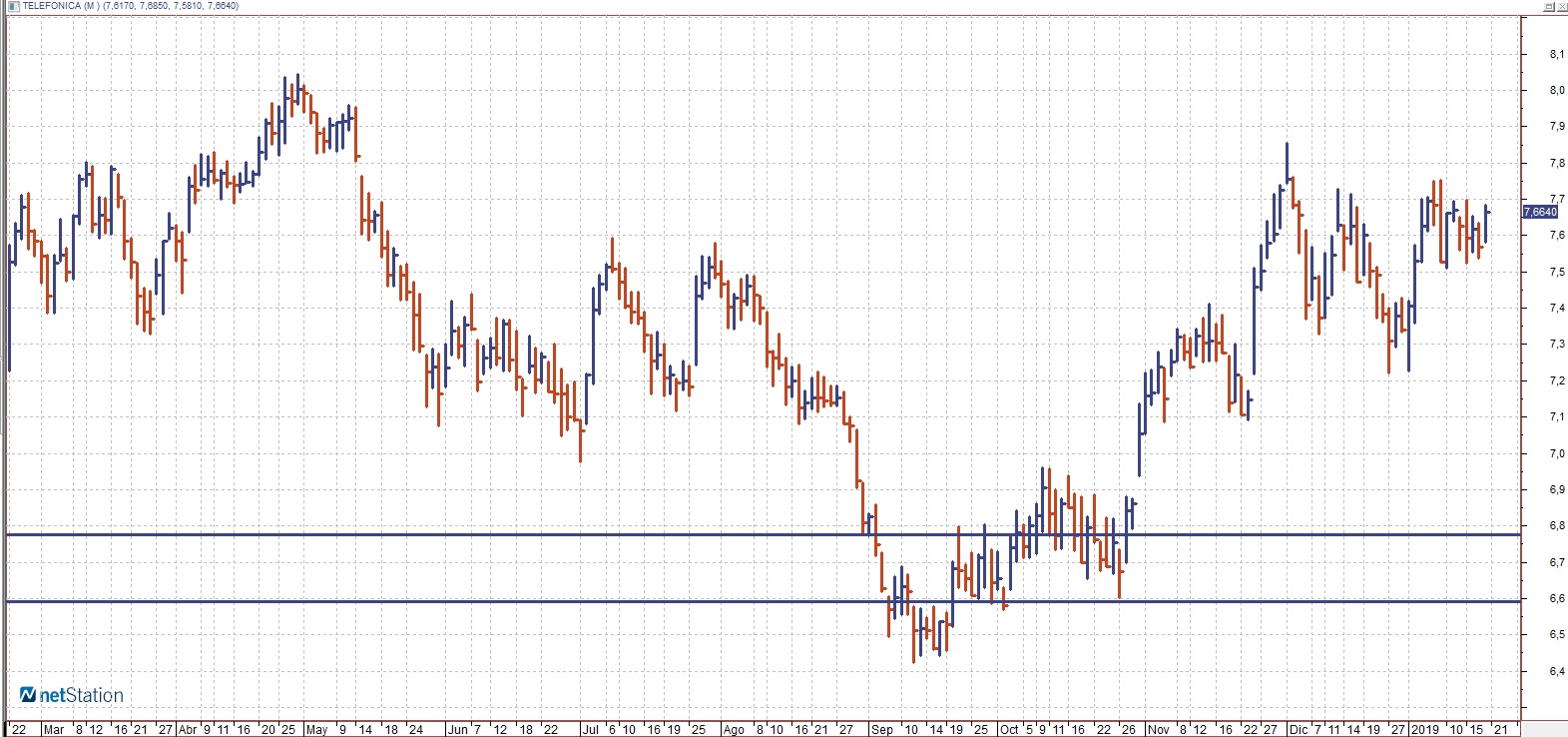Click the Jun label on the date axis
Image resolution: width=1568 pixels, height=737 pixels.
pyautogui.click(x=457, y=730)
